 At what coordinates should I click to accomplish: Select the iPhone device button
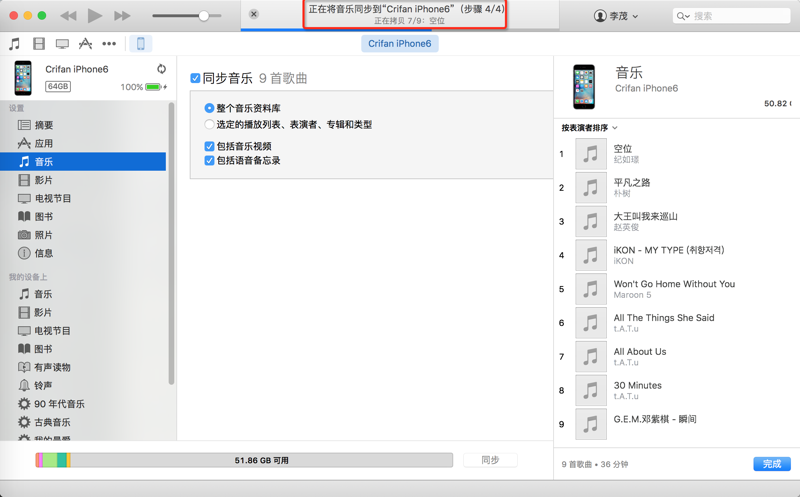pos(141,44)
